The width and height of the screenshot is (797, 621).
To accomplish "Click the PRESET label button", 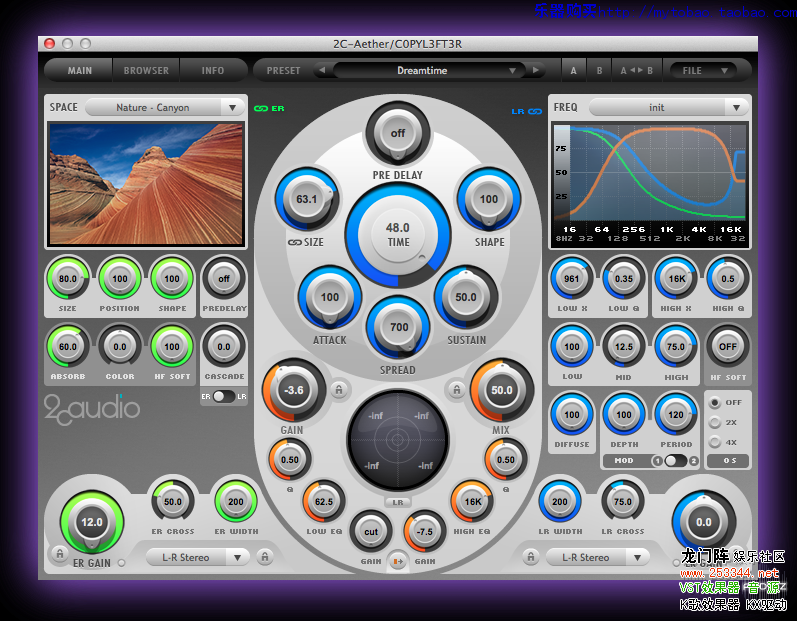I will [283, 70].
